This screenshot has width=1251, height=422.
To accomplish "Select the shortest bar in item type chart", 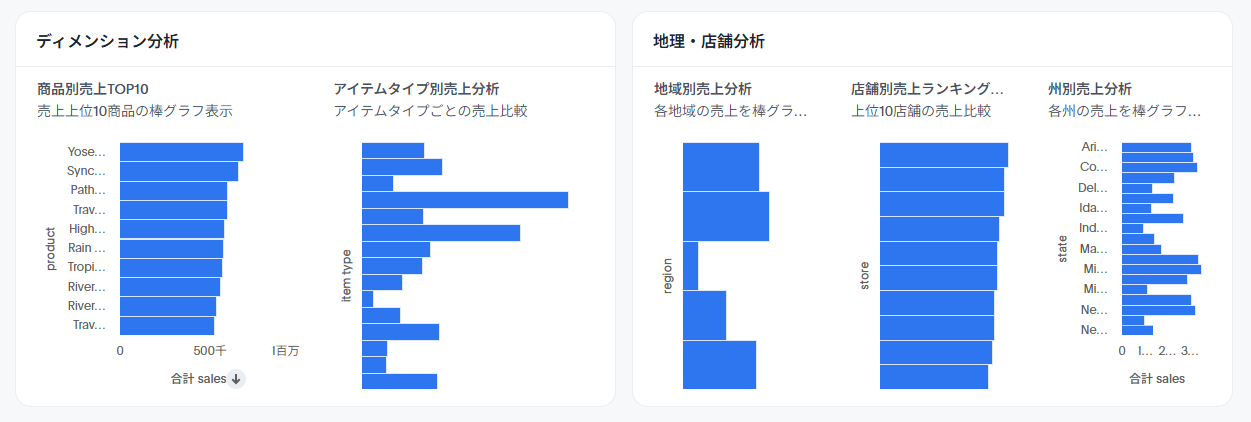I will 367,299.
